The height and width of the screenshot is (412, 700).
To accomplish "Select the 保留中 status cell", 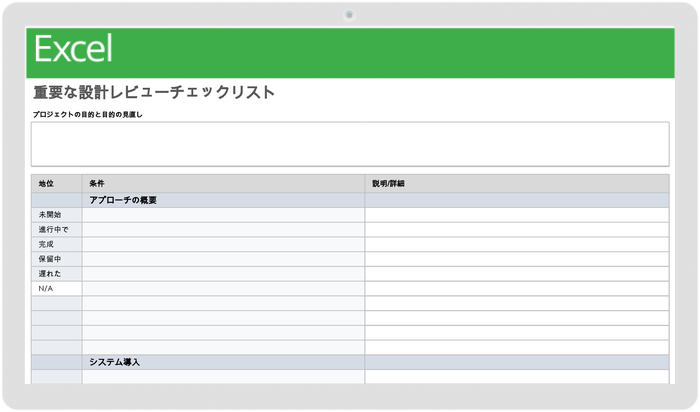I will coord(50,259).
